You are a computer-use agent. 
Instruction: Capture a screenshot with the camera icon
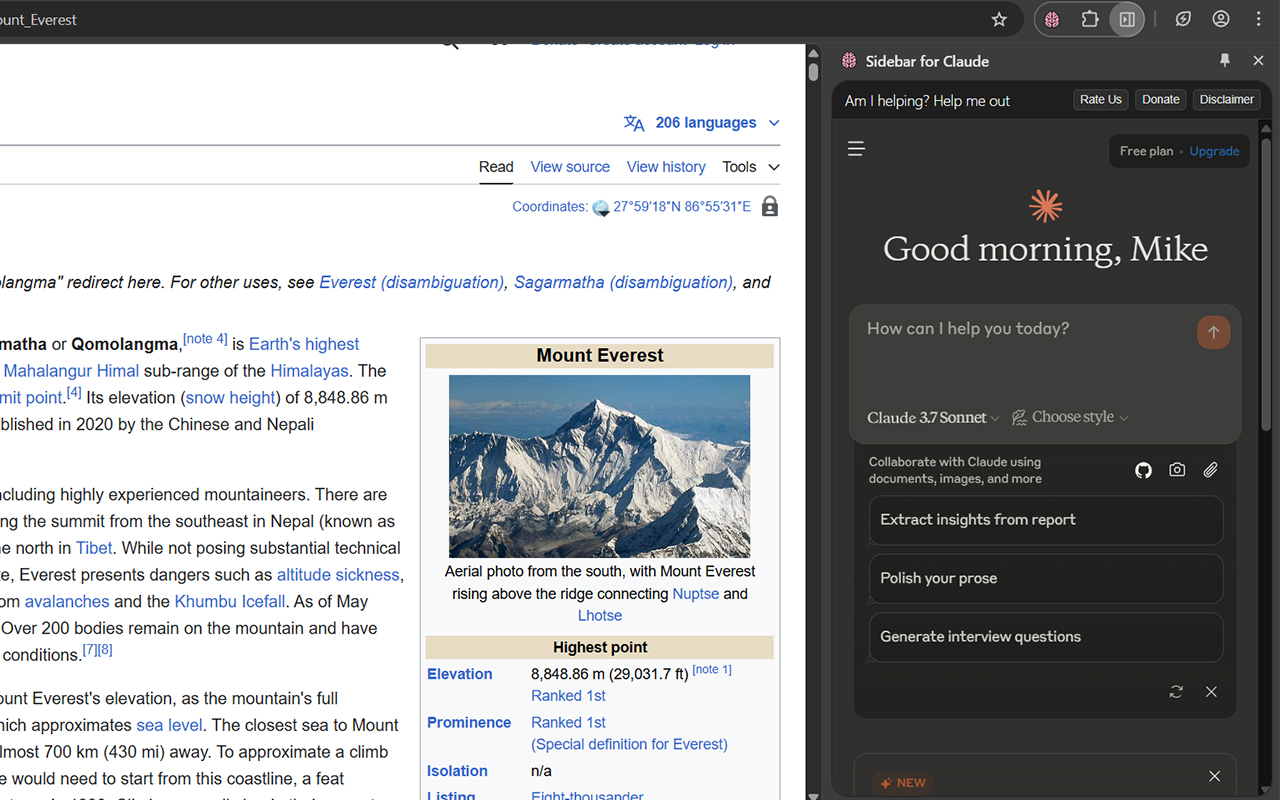tap(1177, 470)
